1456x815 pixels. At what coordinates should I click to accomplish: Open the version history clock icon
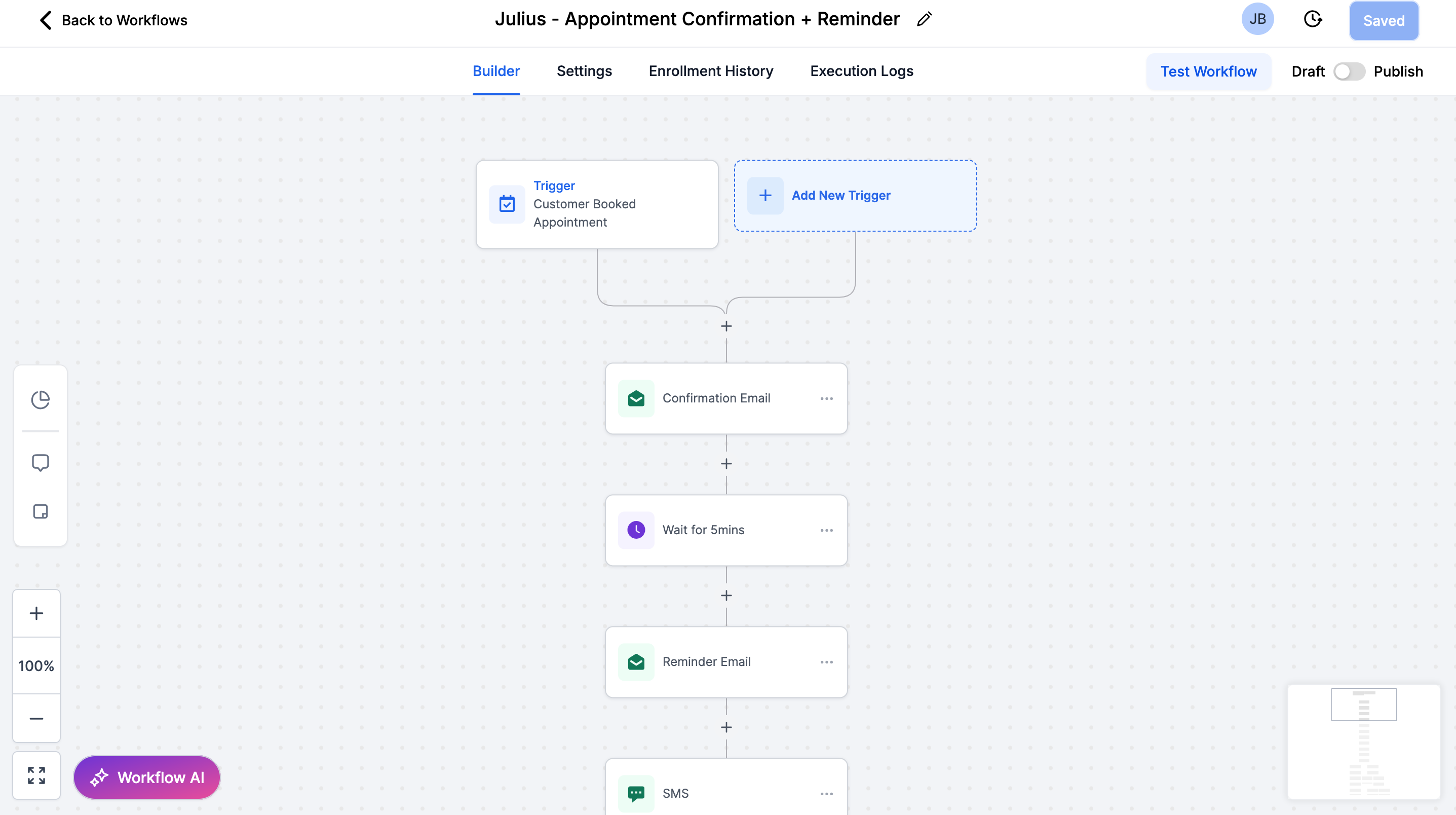(x=1313, y=19)
